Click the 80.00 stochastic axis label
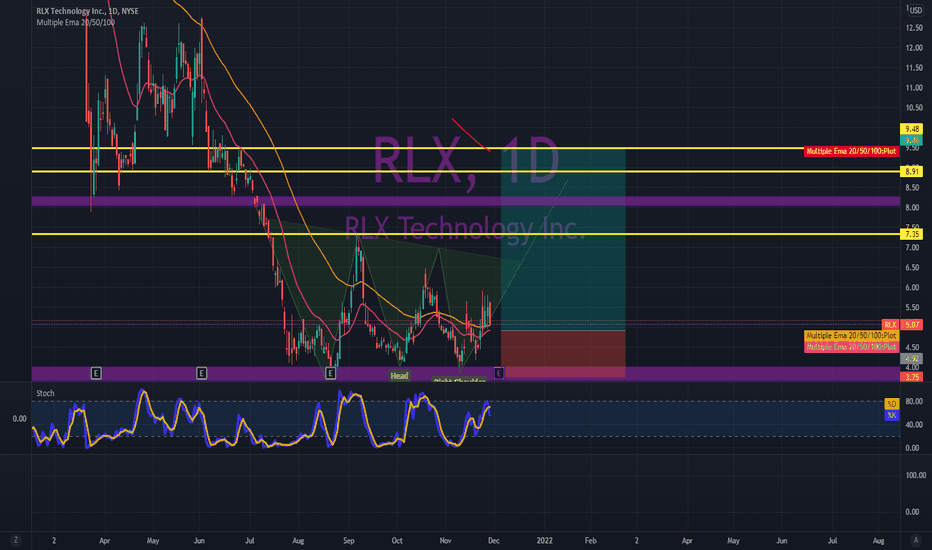The image size is (932, 550). pos(914,401)
